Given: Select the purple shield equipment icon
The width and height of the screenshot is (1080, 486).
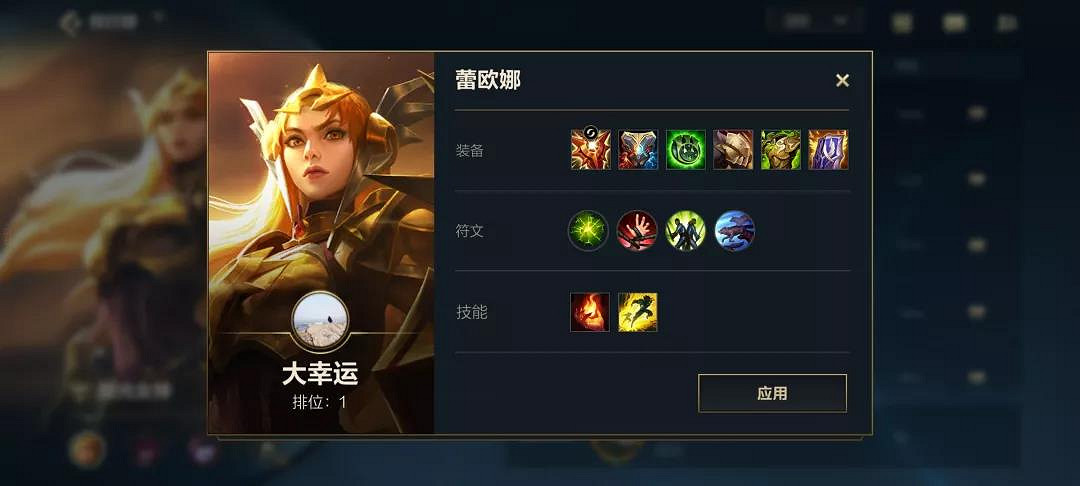Looking at the screenshot, I should 828,149.
